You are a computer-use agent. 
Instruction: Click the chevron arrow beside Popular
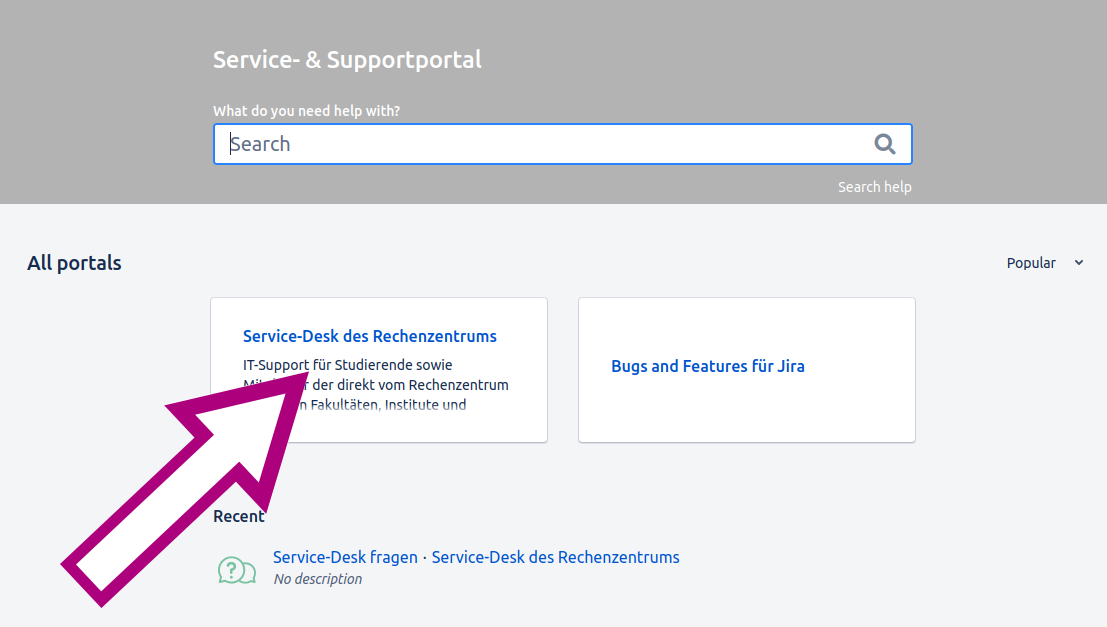click(x=1079, y=263)
